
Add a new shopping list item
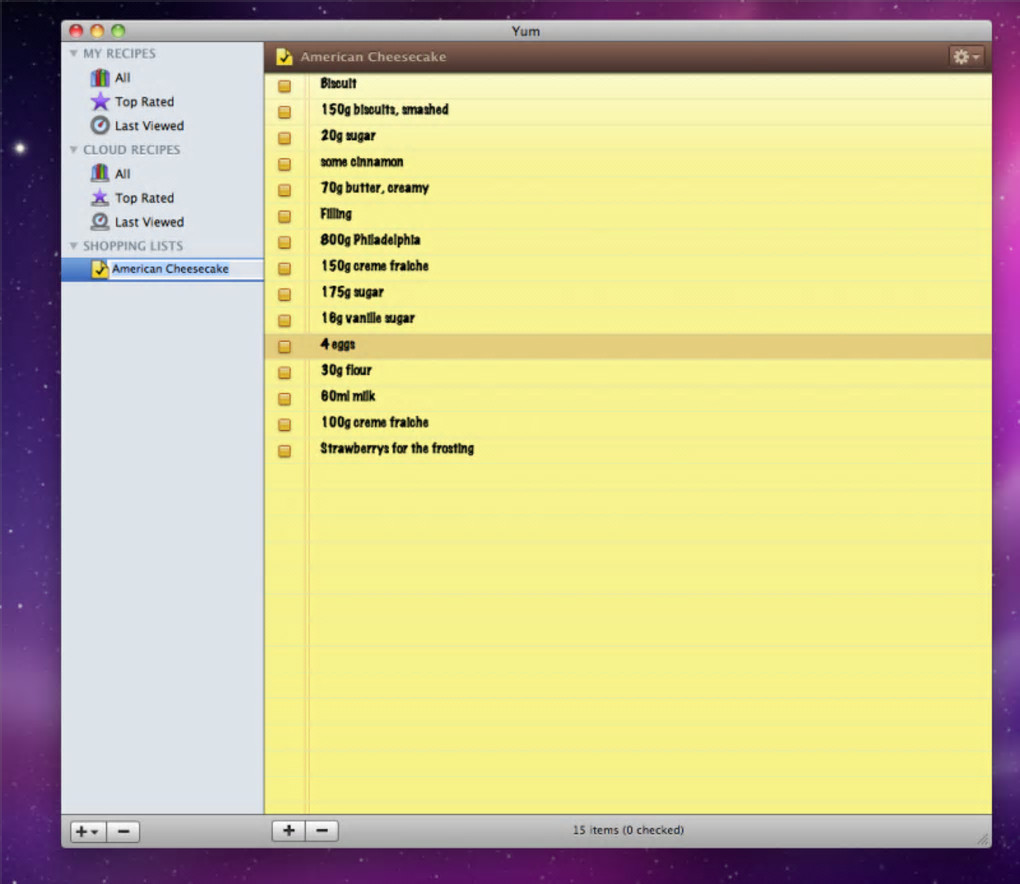(x=289, y=831)
